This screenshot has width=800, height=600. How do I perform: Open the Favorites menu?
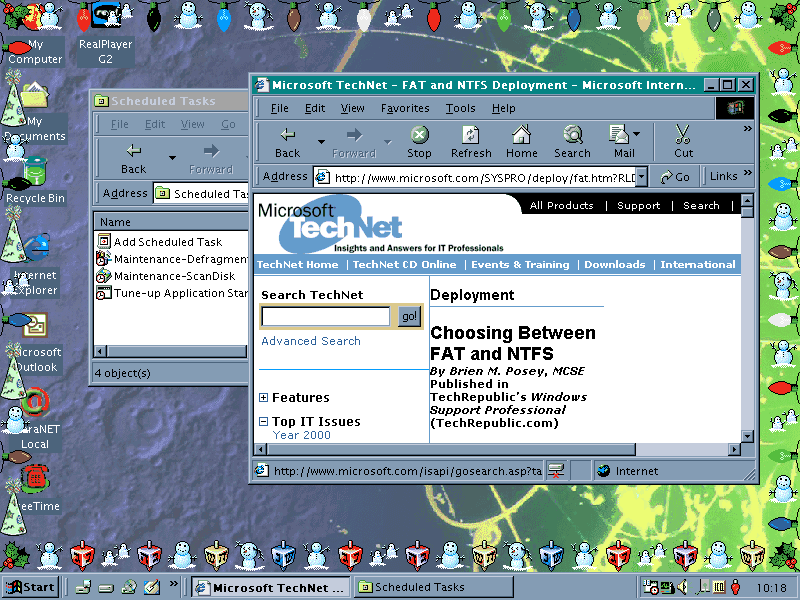(x=405, y=108)
